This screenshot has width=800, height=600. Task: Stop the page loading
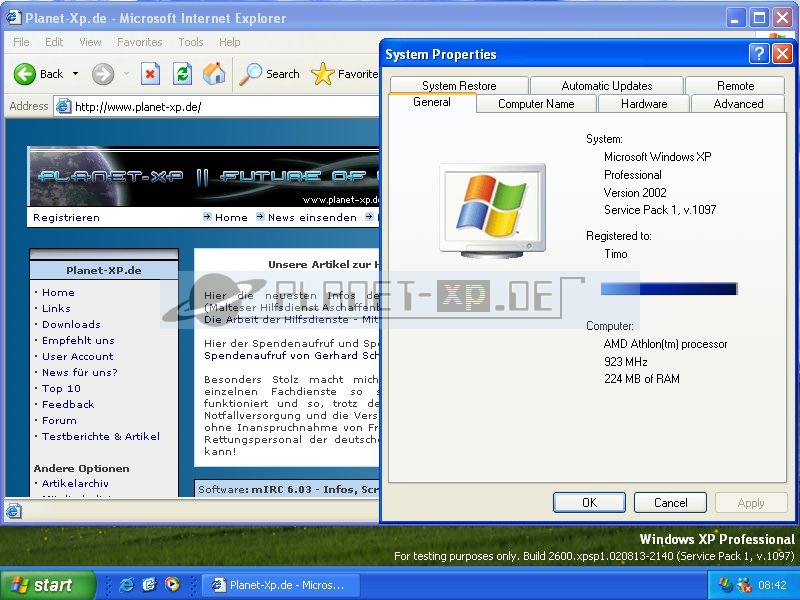point(151,73)
